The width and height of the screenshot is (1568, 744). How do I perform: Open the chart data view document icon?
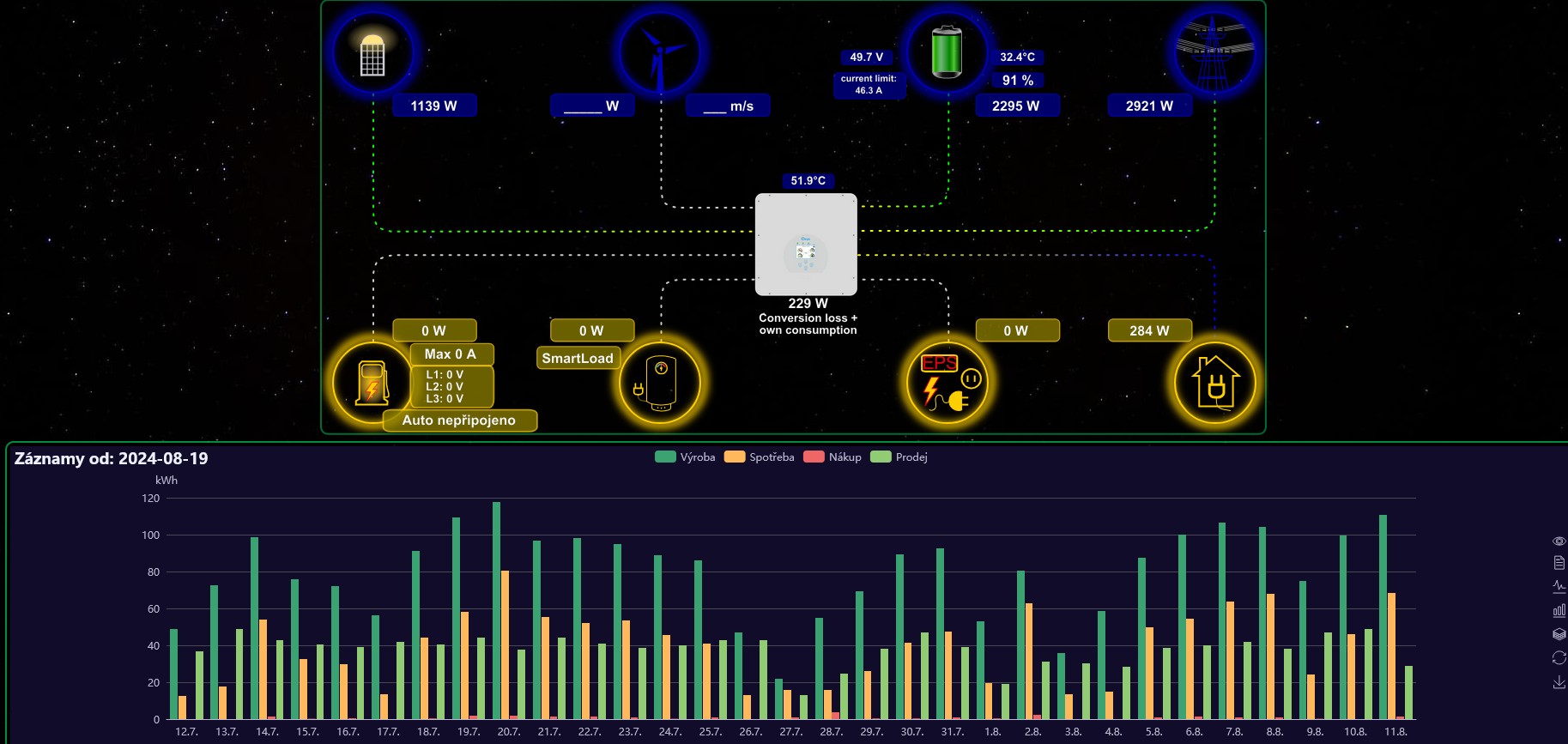click(1559, 564)
